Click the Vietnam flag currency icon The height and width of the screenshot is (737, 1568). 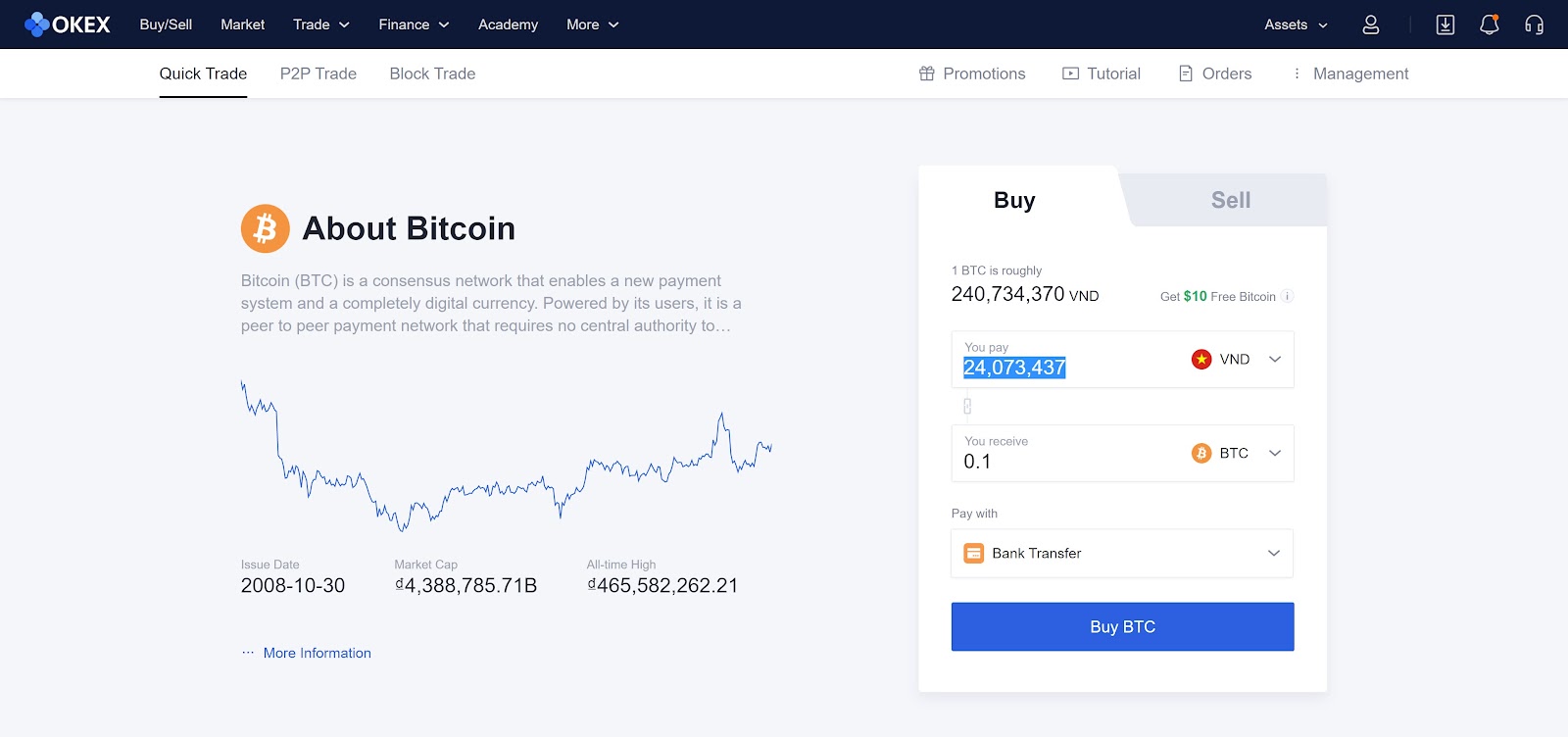click(1201, 360)
